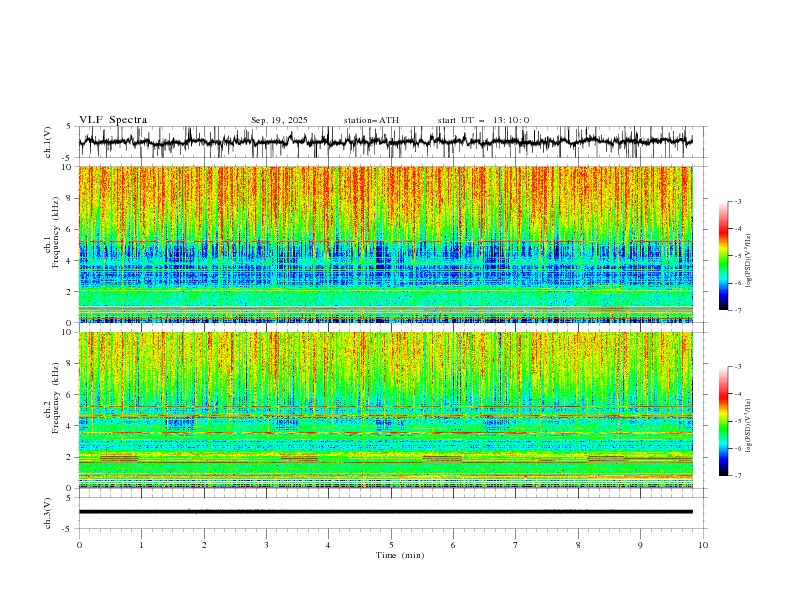The image size is (792, 612).
Task: Click the ch.1 spectrogram panel
Action: point(385,244)
